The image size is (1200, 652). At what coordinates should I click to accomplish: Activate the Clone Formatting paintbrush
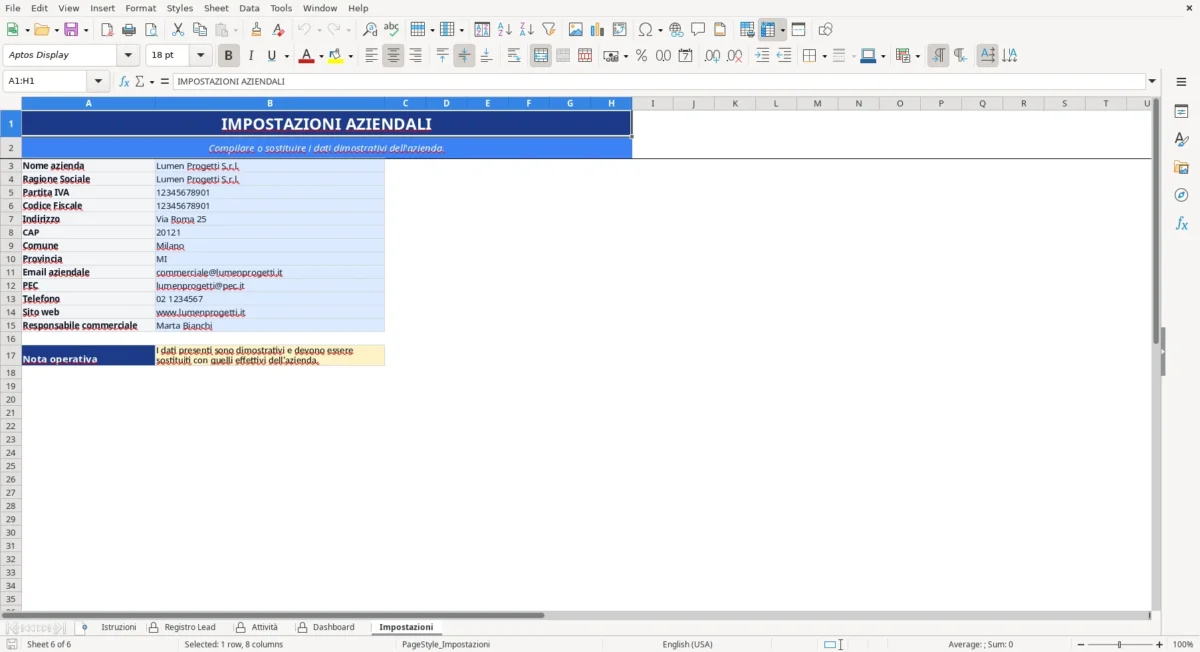point(256,30)
